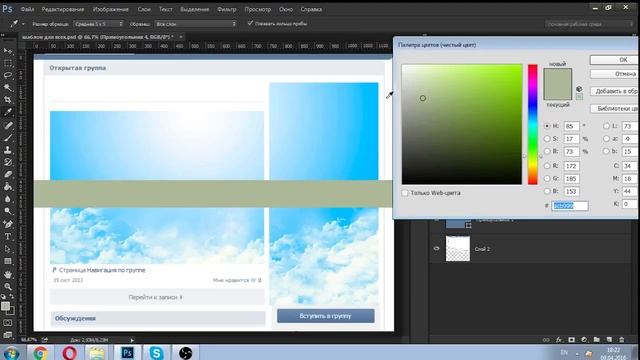The image size is (640, 360).
Task: Select the Move tool
Action: [x=8, y=51]
